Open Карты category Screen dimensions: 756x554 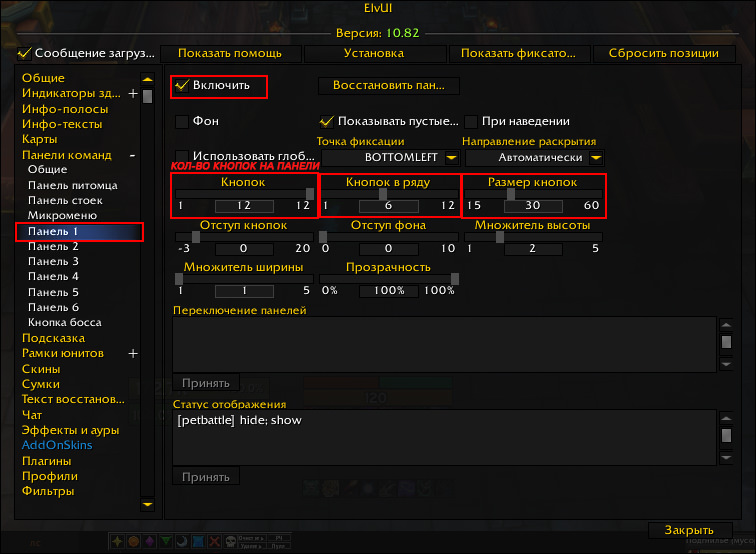40,139
